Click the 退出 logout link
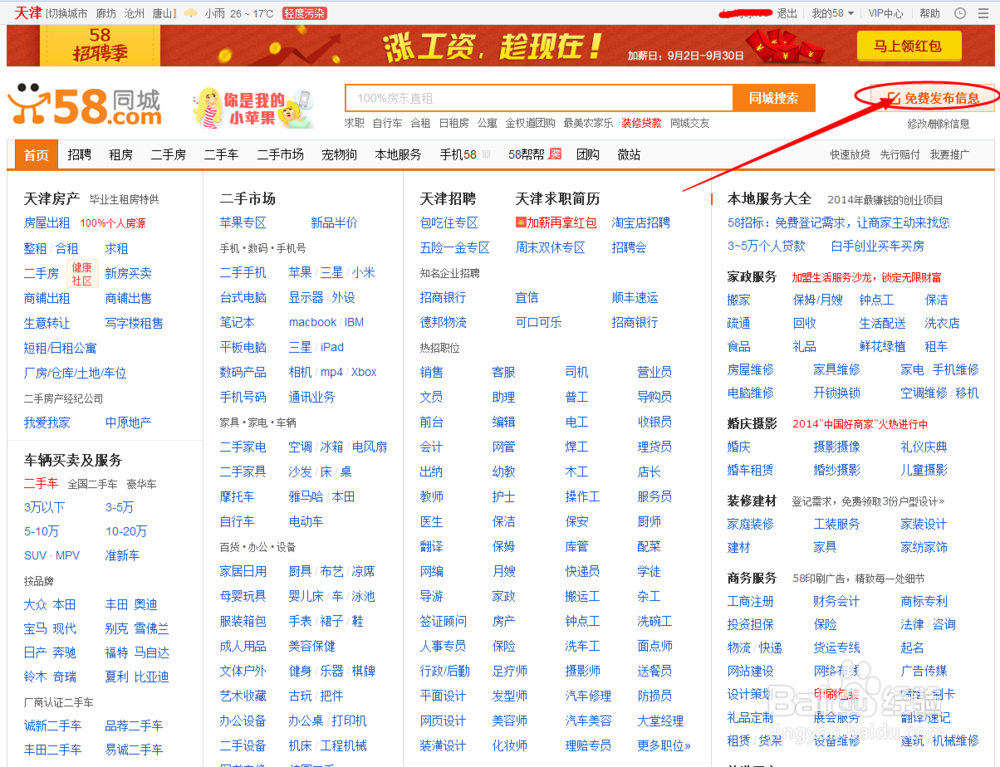The image size is (1000, 767). [x=787, y=13]
